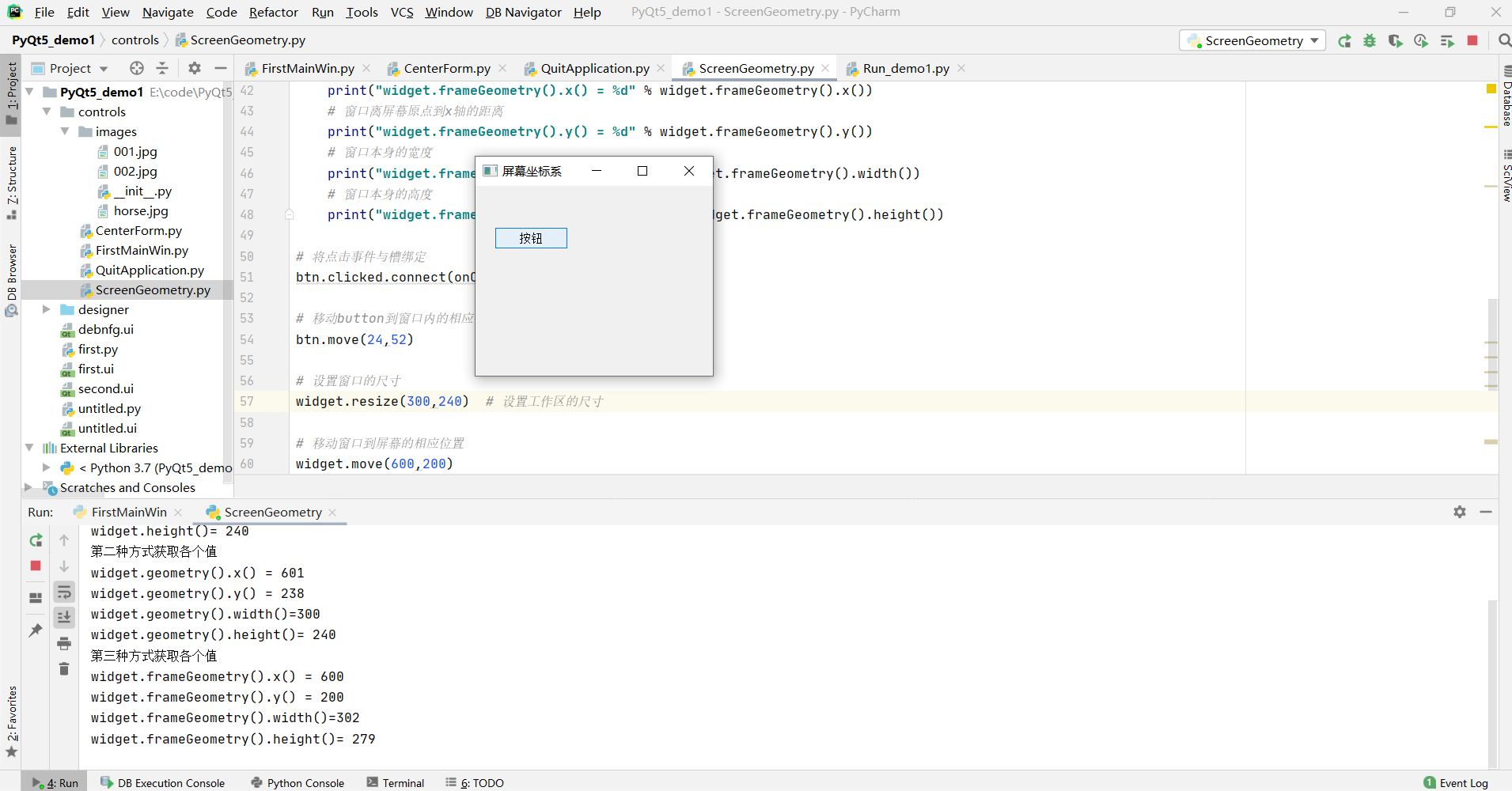
Task: Open the Navigate menu
Action: tap(168, 12)
